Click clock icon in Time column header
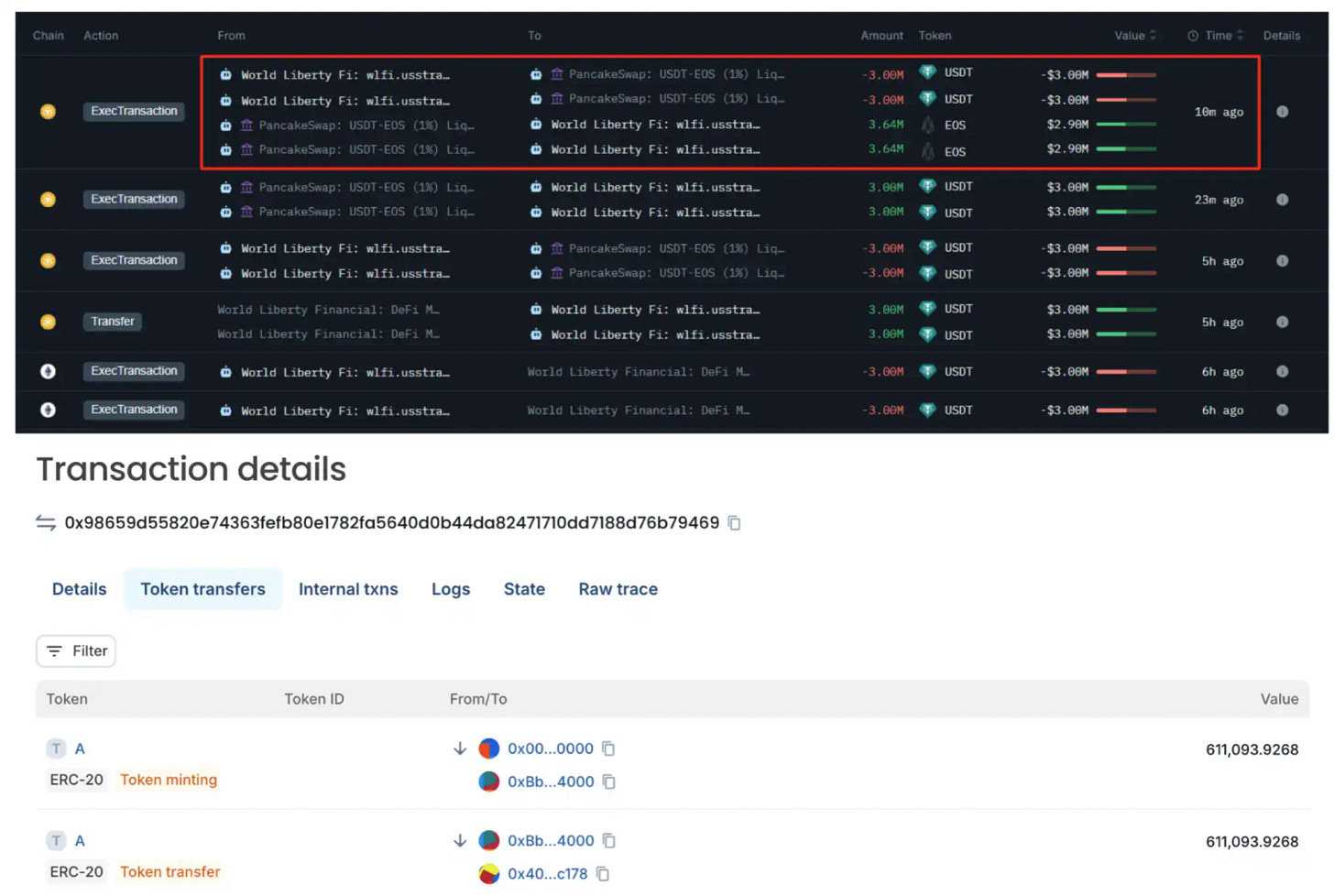This screenshot has height=896, width=1334. click(x=1193, y=36)
